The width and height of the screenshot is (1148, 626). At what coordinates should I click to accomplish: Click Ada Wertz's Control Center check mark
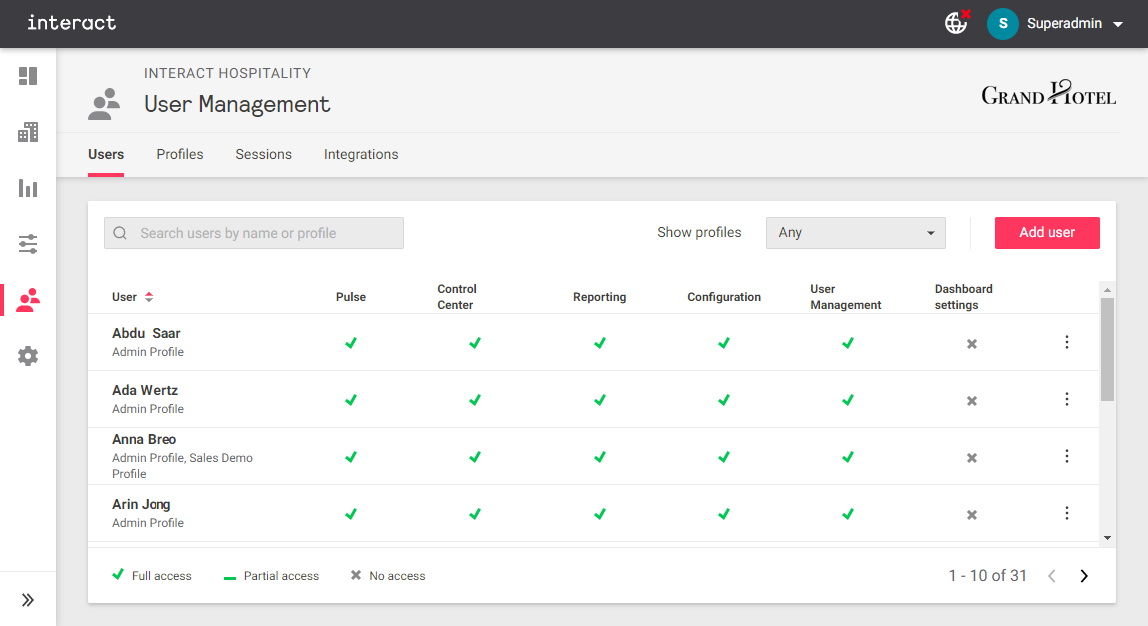475,400
